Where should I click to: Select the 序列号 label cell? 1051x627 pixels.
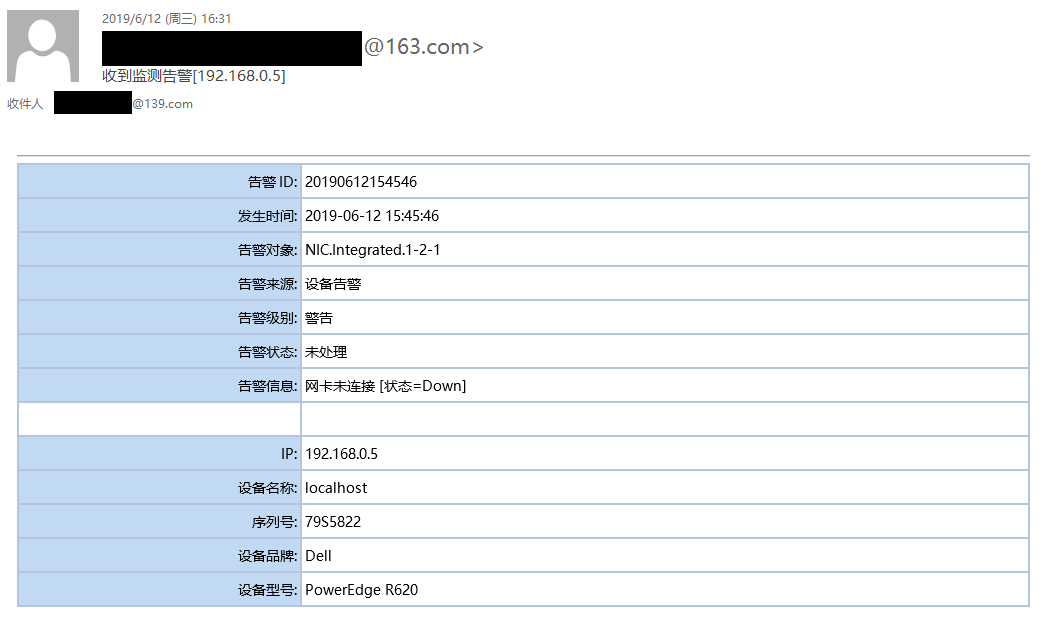pos(160,522)
